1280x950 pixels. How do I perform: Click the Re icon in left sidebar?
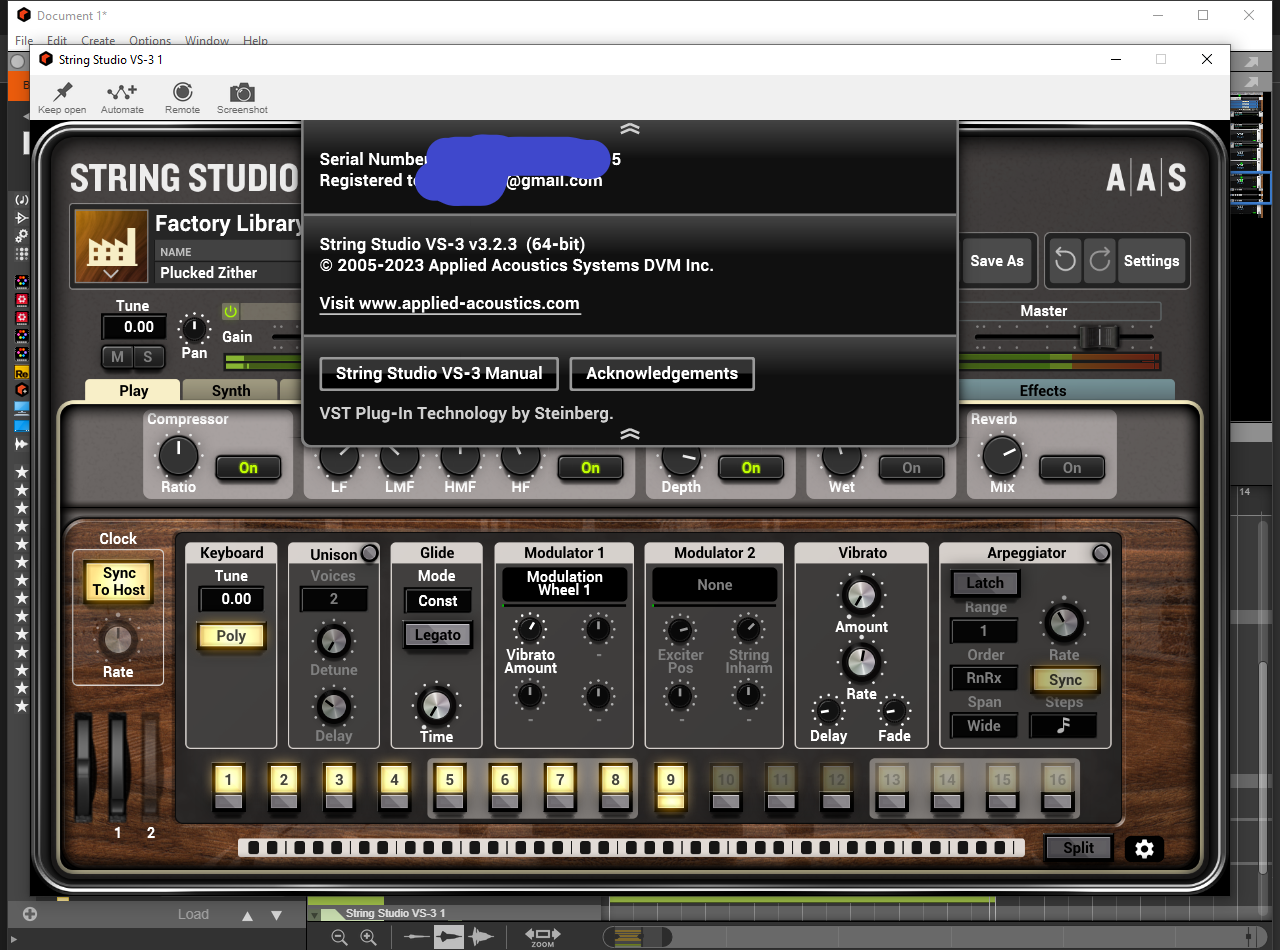22,372
